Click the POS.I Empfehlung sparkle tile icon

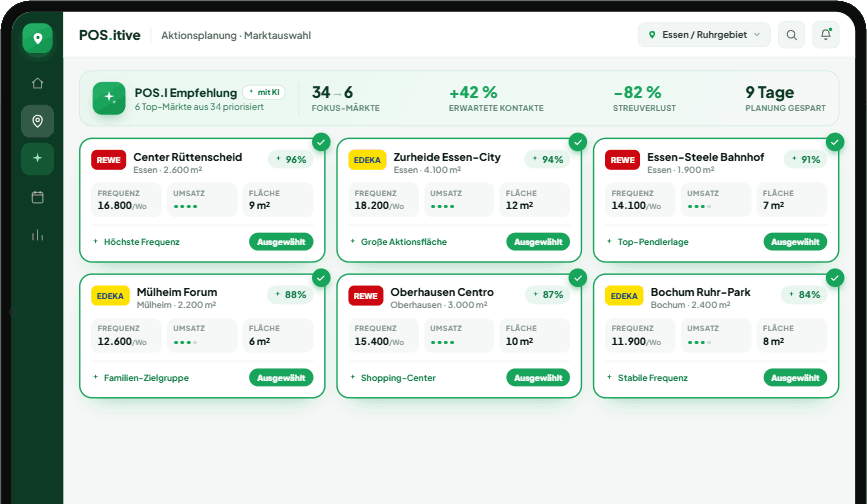(x=109, y=98)
